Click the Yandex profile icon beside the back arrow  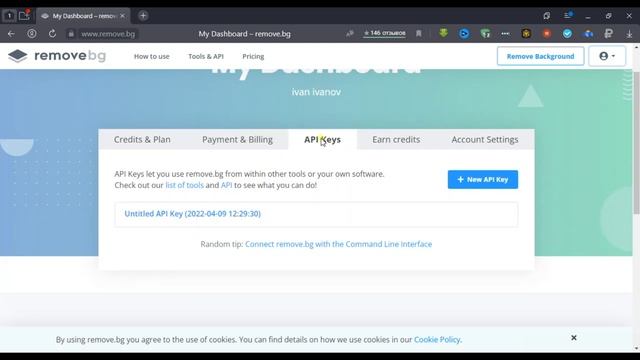pos(32,34)
